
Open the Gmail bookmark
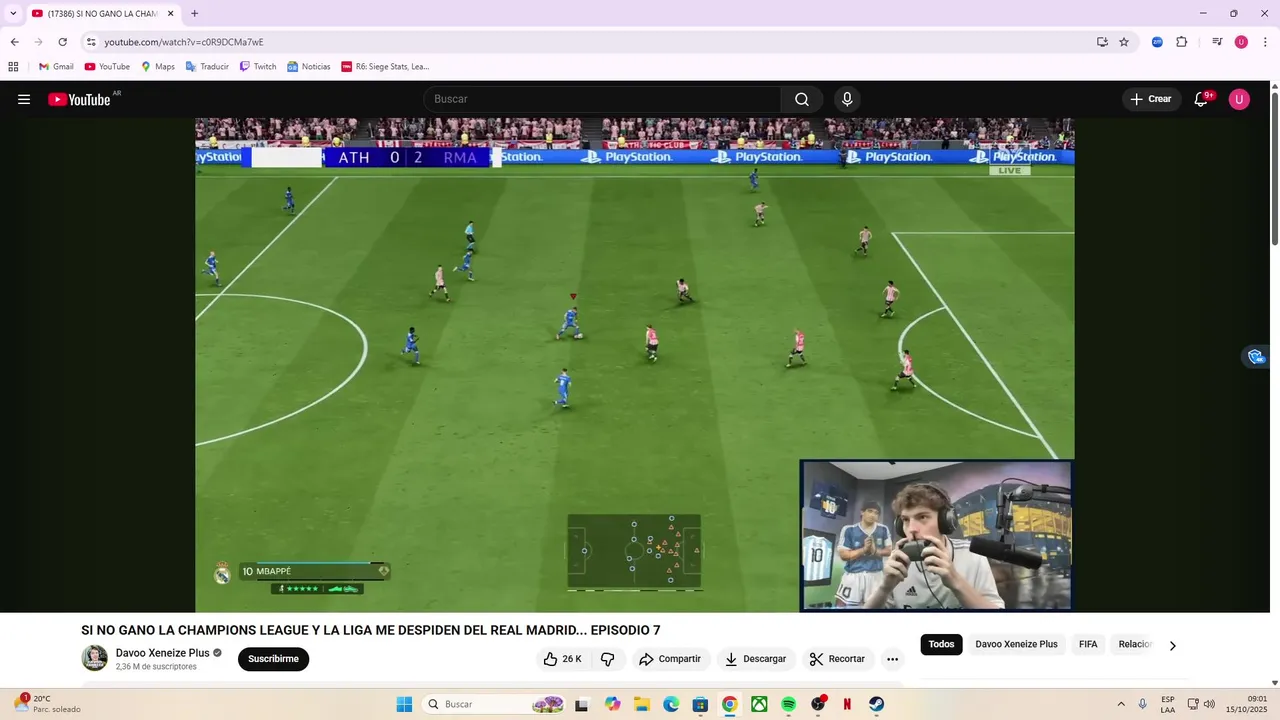coord(56,67)
